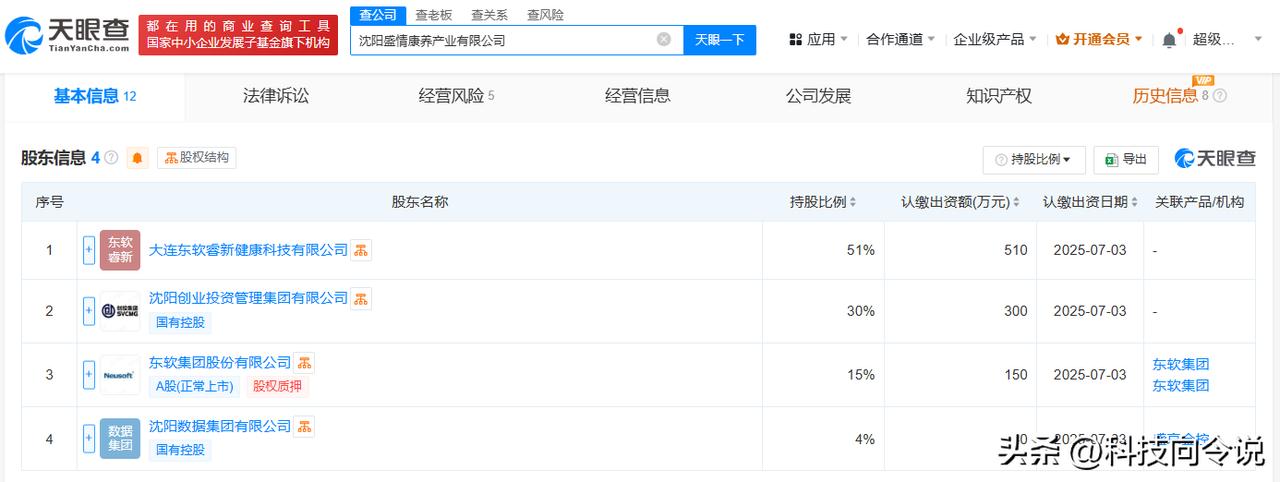Click the orange alert bell beside 股东信息
The width and height of the screenshot is (1280, 482).
point(137,158)
